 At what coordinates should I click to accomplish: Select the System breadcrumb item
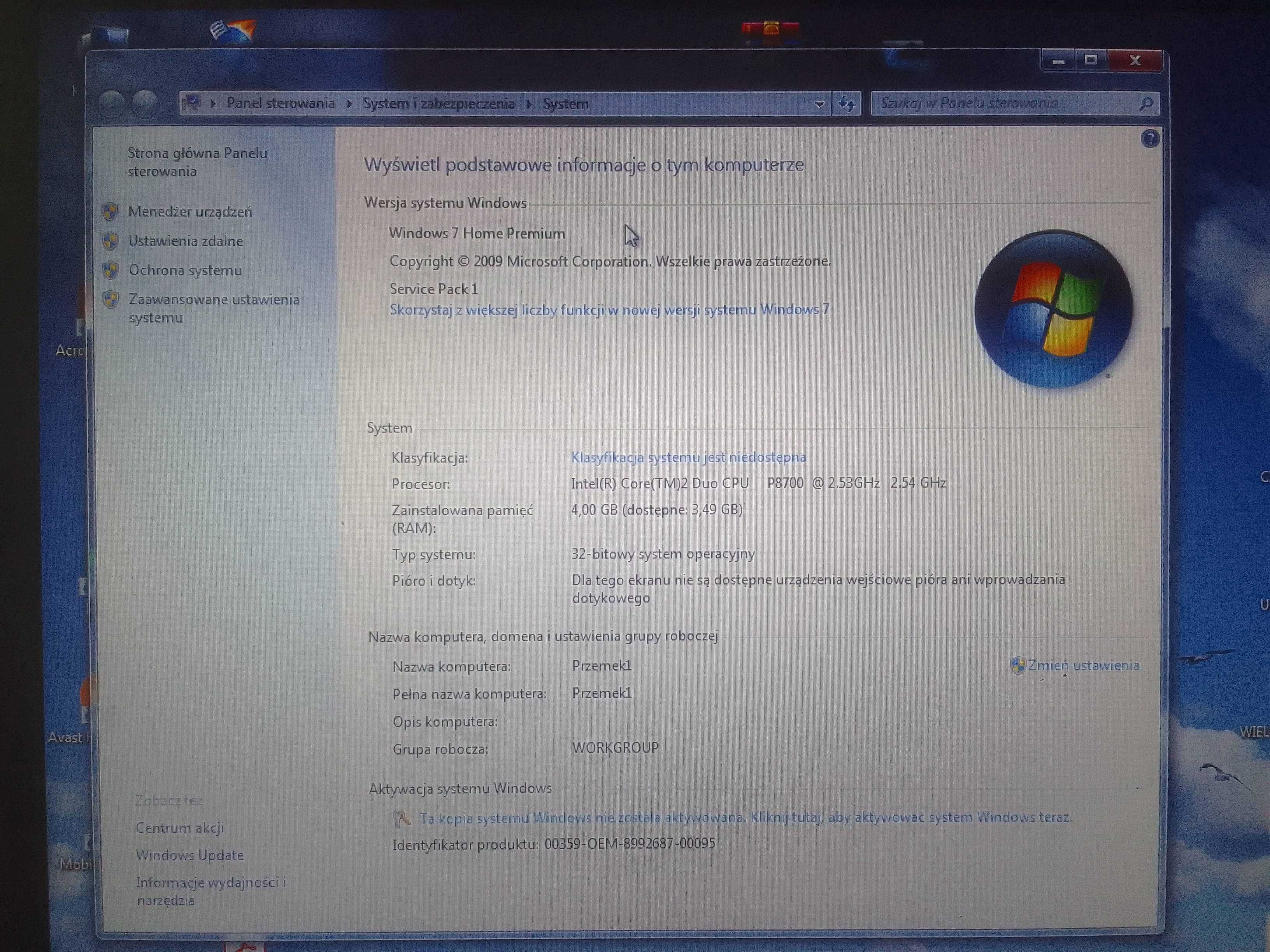pyautogui.click(x=565, y=104)
